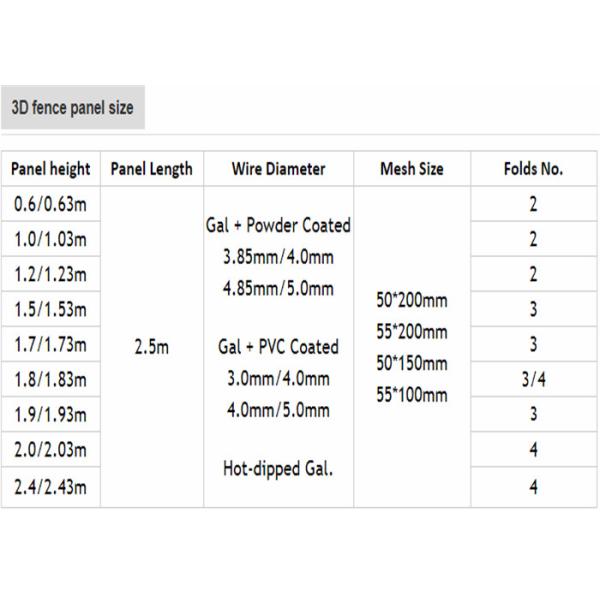
Task: Select the 2.4/2.43m panel height cell
Action: (51, 487)
